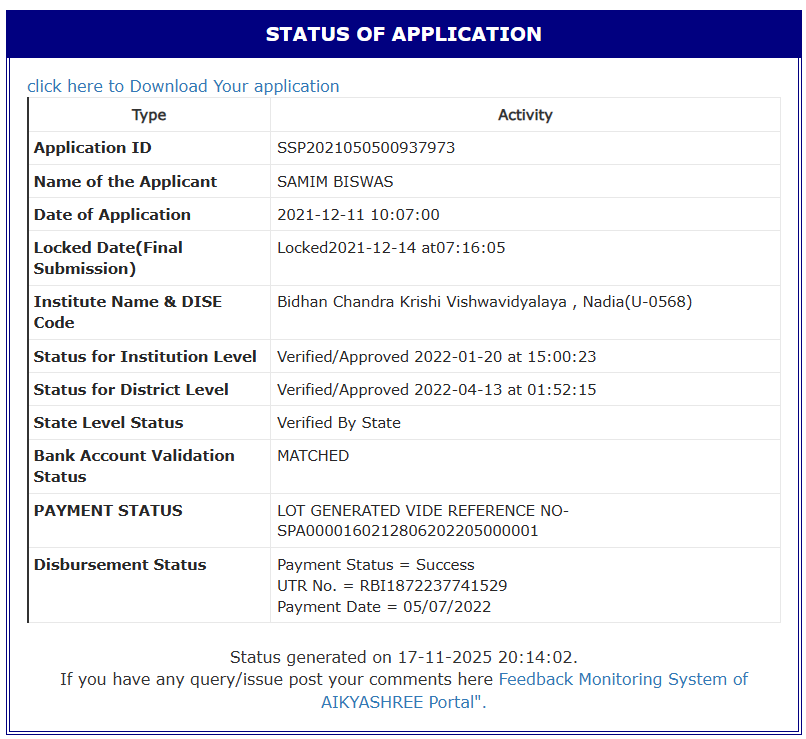Click the Locked 2021-12-14 final submission value
806x739 pixels.
pyautogui.click(x=391, y=248)
